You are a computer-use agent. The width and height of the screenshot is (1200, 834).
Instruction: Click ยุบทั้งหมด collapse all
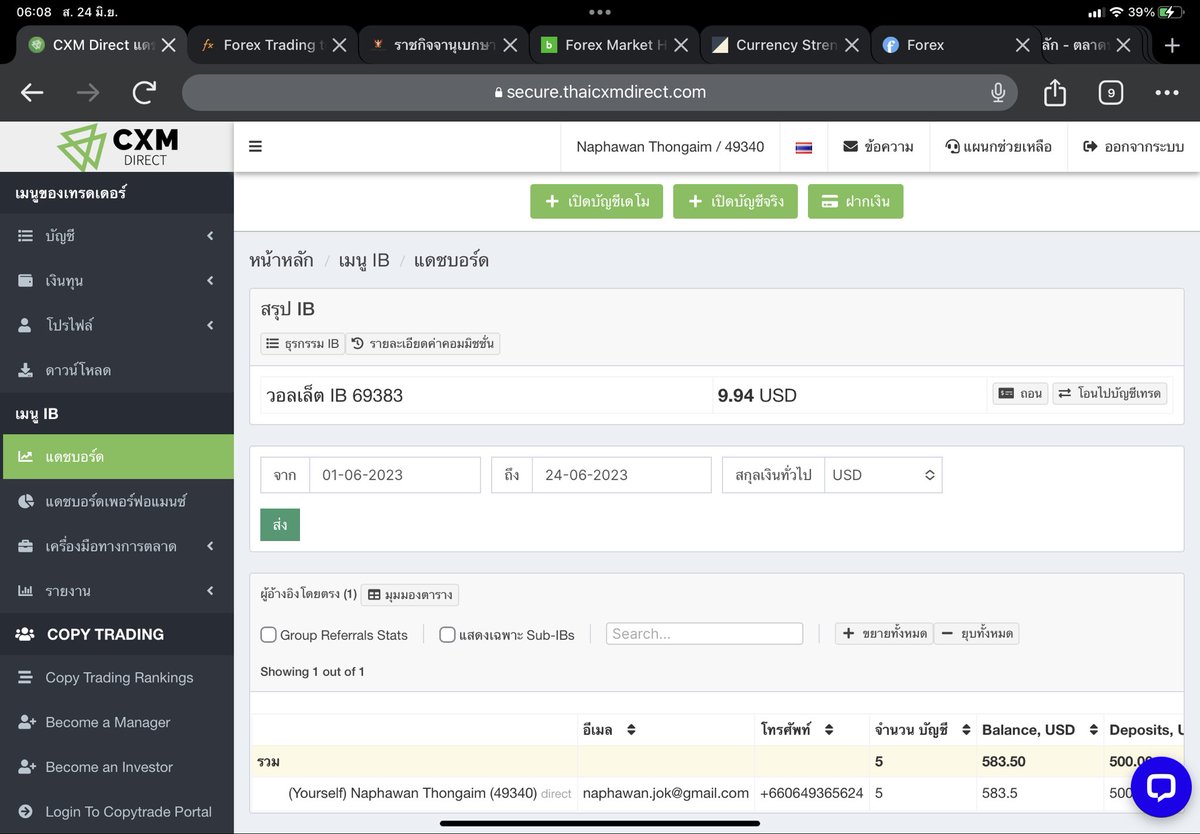[x=976, y=633]
